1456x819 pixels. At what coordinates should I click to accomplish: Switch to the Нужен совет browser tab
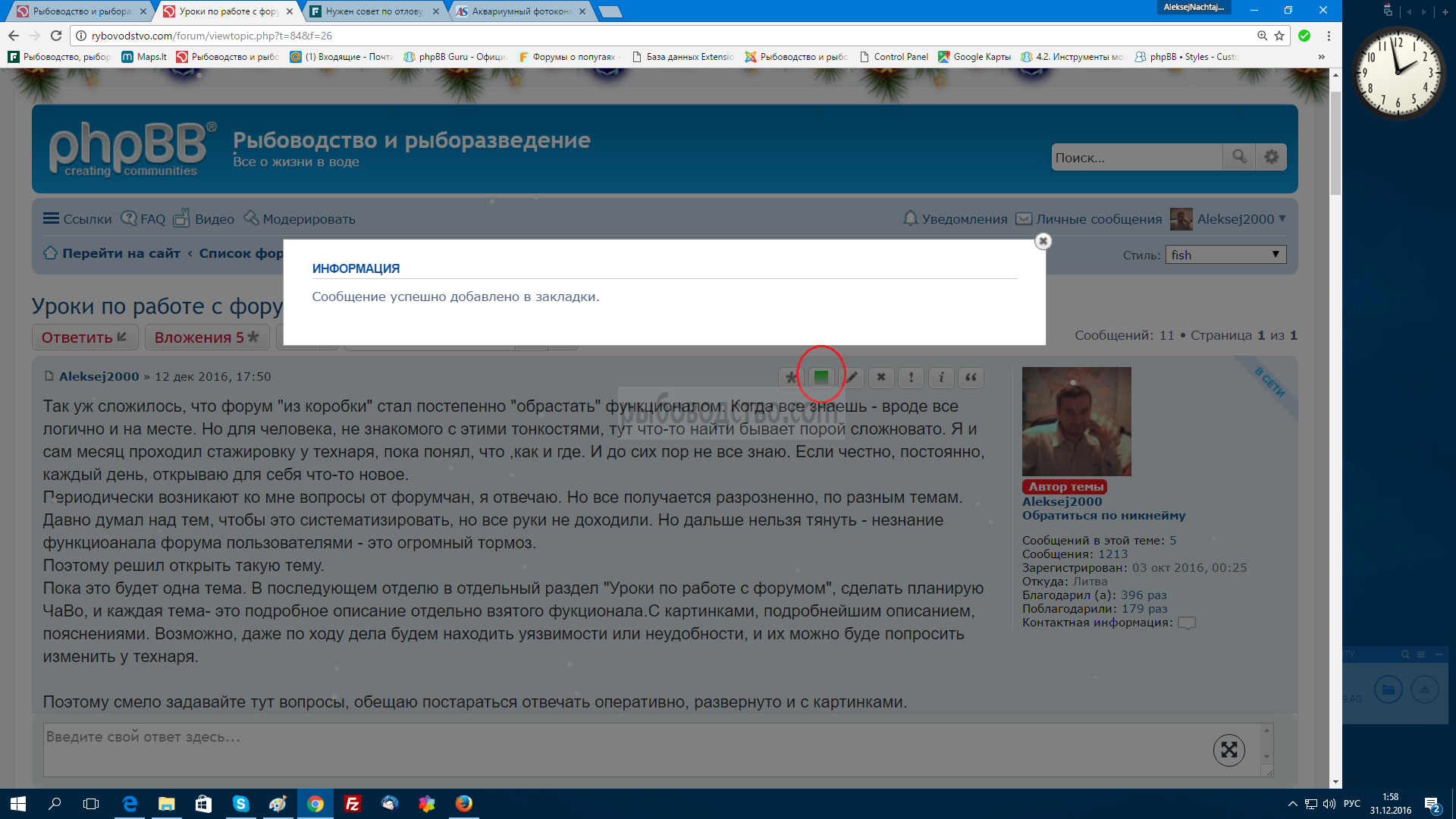coord(373,11)
